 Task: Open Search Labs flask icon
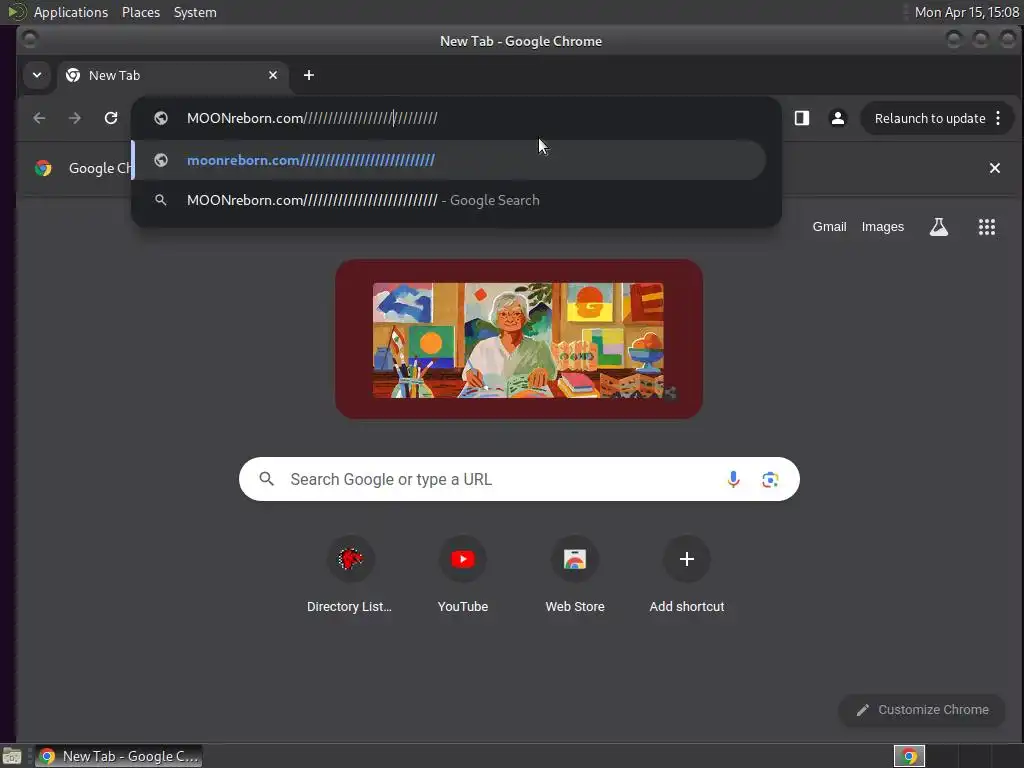coord(938,227)
